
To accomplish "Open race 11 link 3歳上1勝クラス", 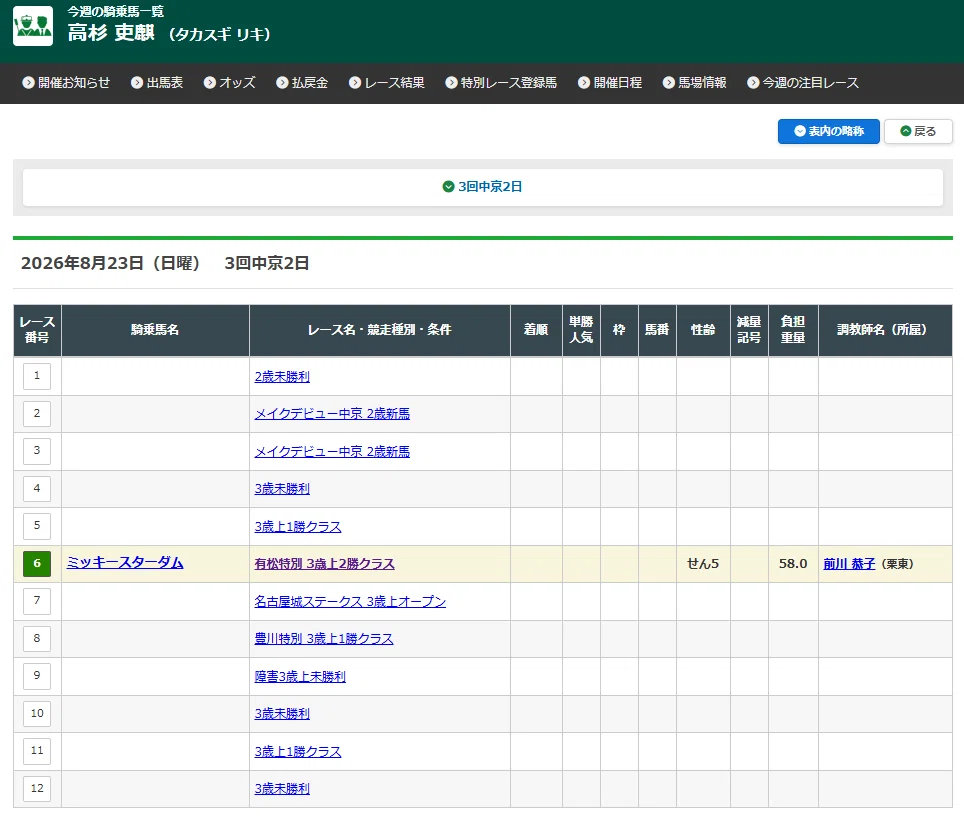I will click(298, 752).
